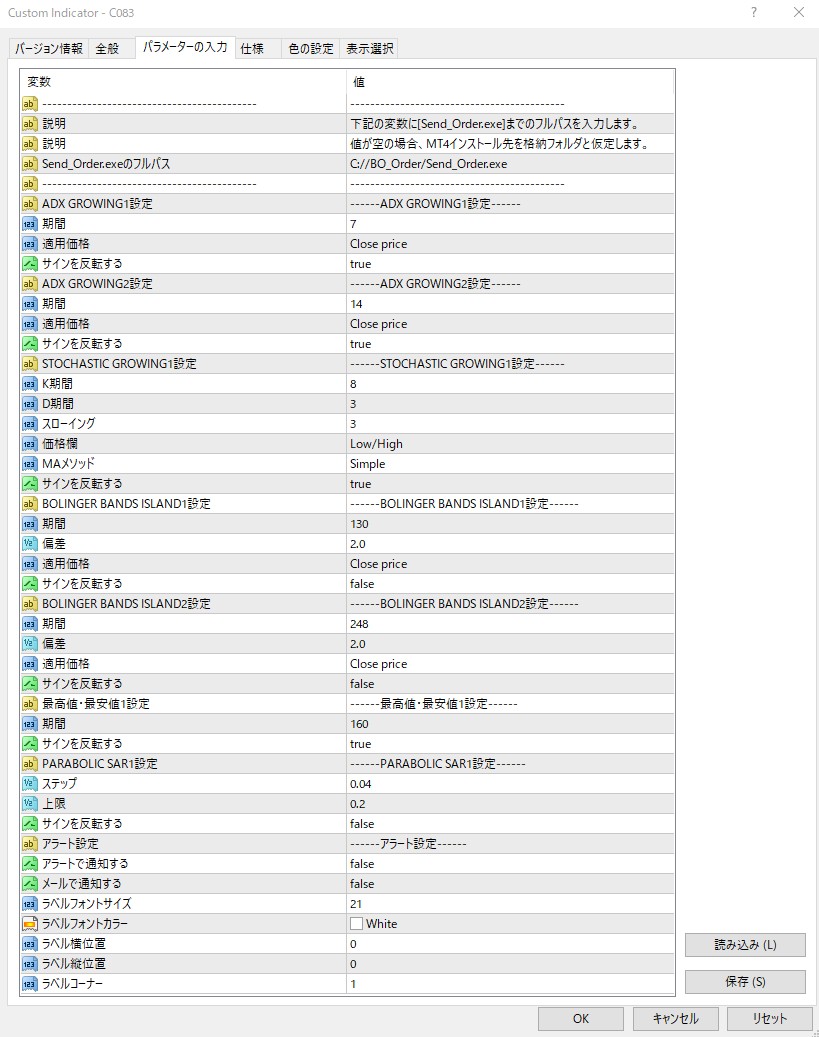Click the string icon next to ADX GROWING1設定

[x=30, y=204]
